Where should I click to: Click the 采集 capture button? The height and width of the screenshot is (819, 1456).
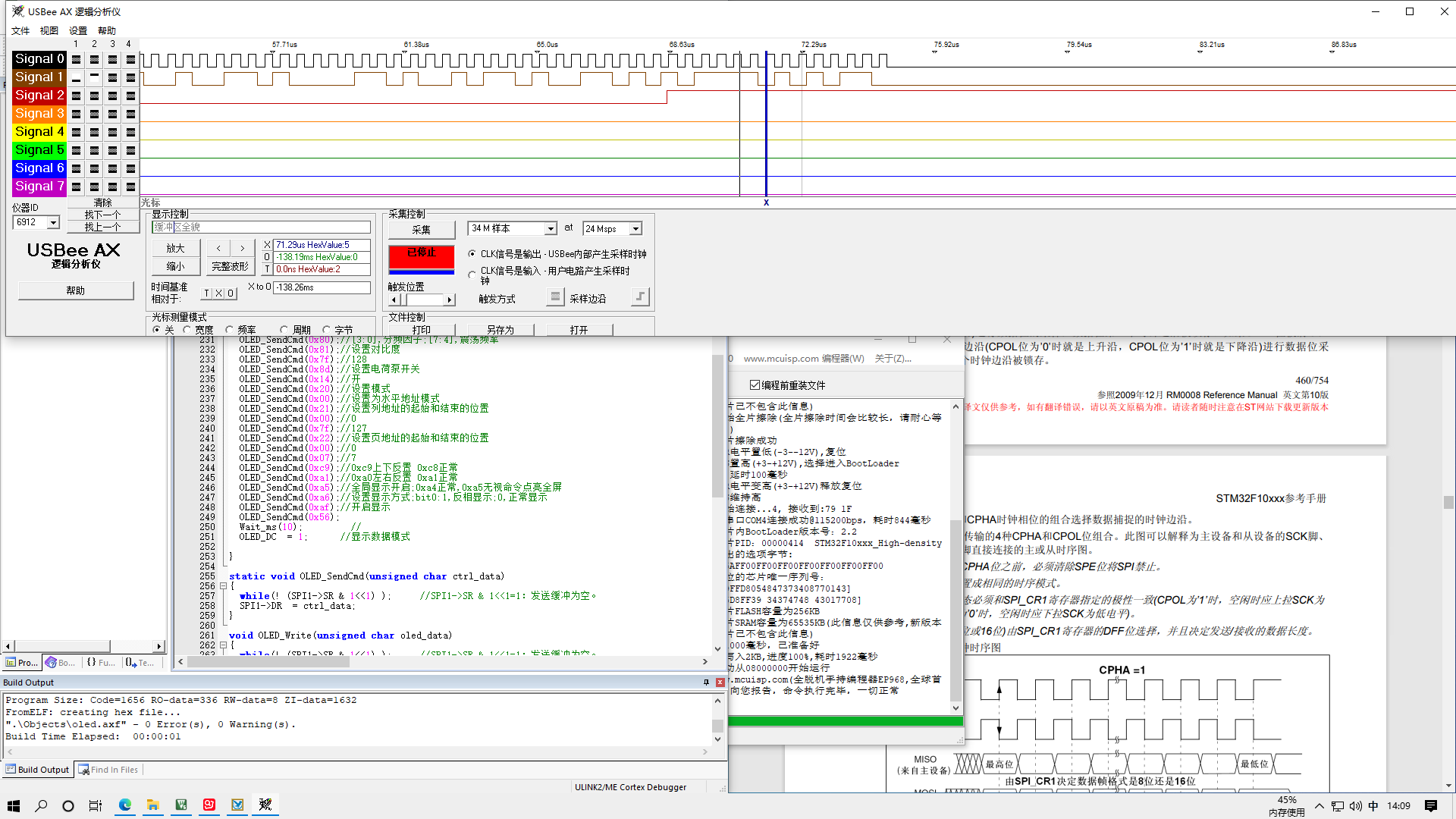tap(422, 230)
